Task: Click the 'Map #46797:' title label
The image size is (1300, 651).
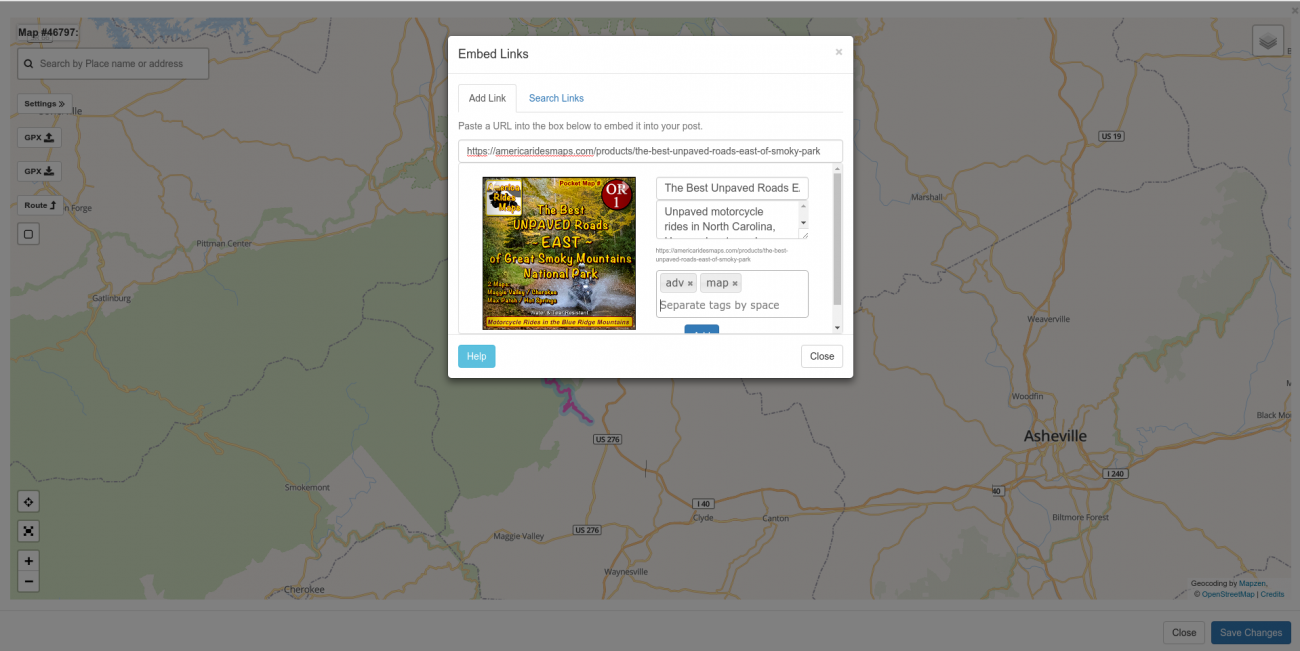Action: pos(48,32)
